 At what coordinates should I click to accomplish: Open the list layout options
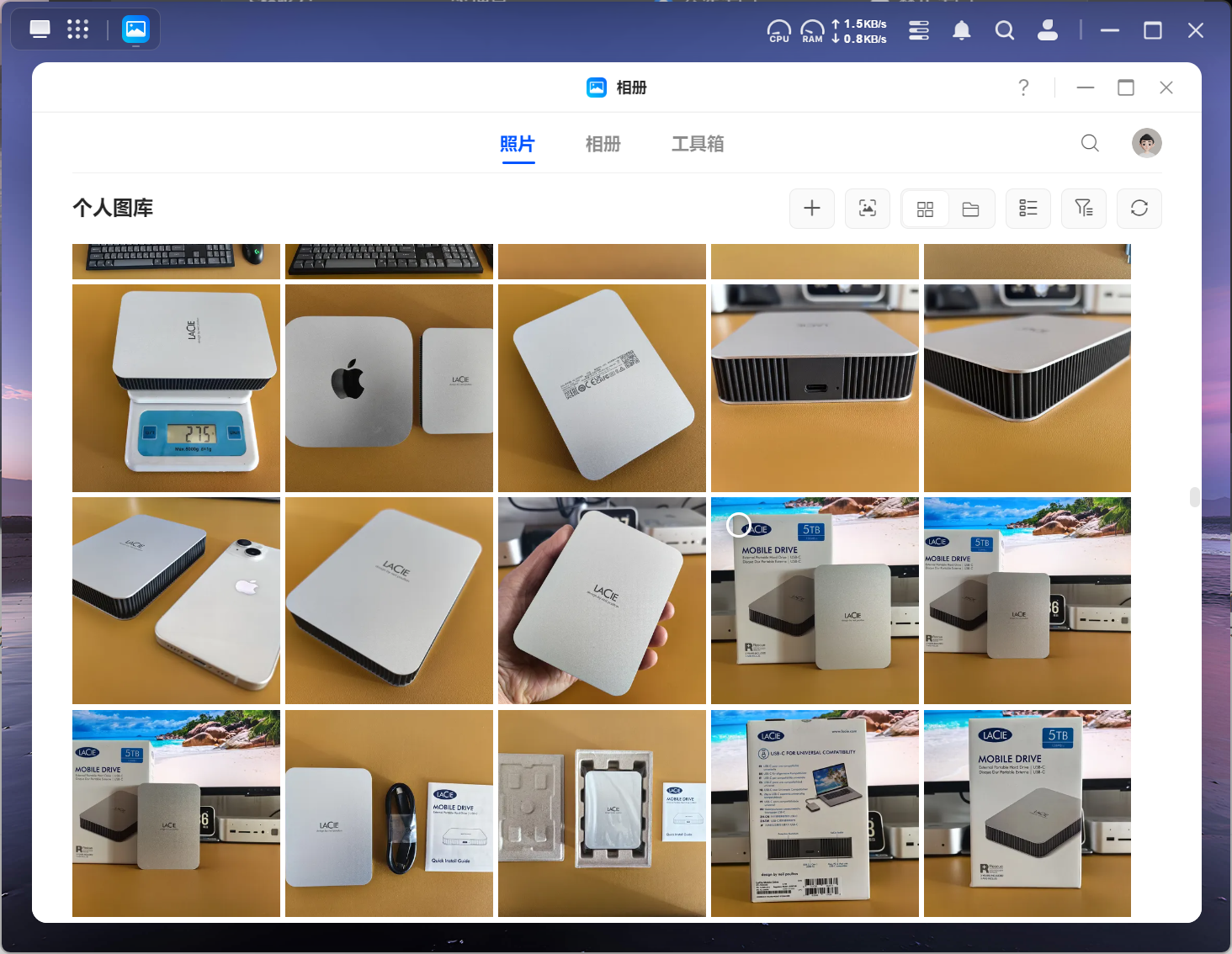click(x=1028, y=209)
